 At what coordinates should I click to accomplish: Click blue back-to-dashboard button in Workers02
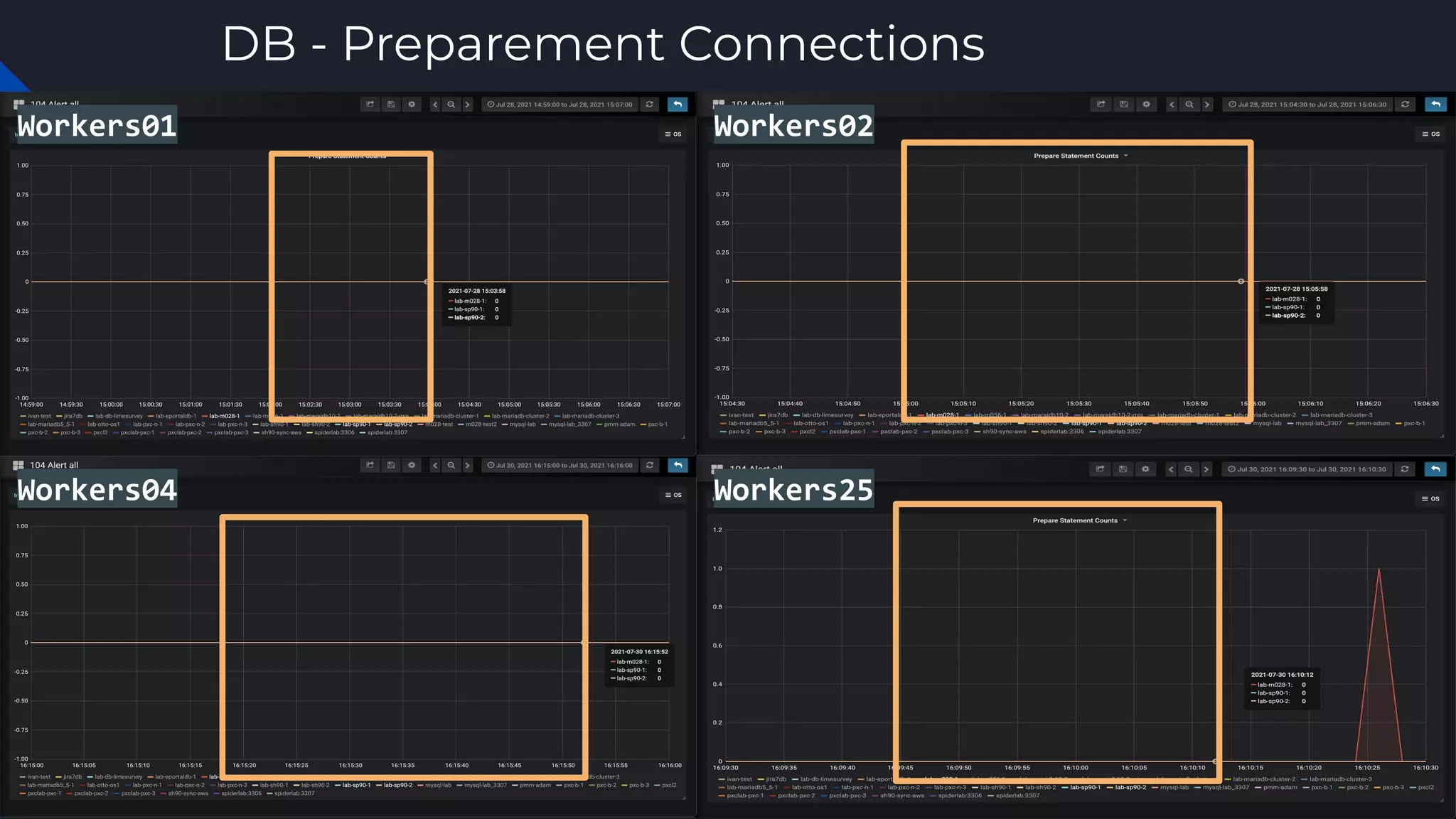point(1436,105)
